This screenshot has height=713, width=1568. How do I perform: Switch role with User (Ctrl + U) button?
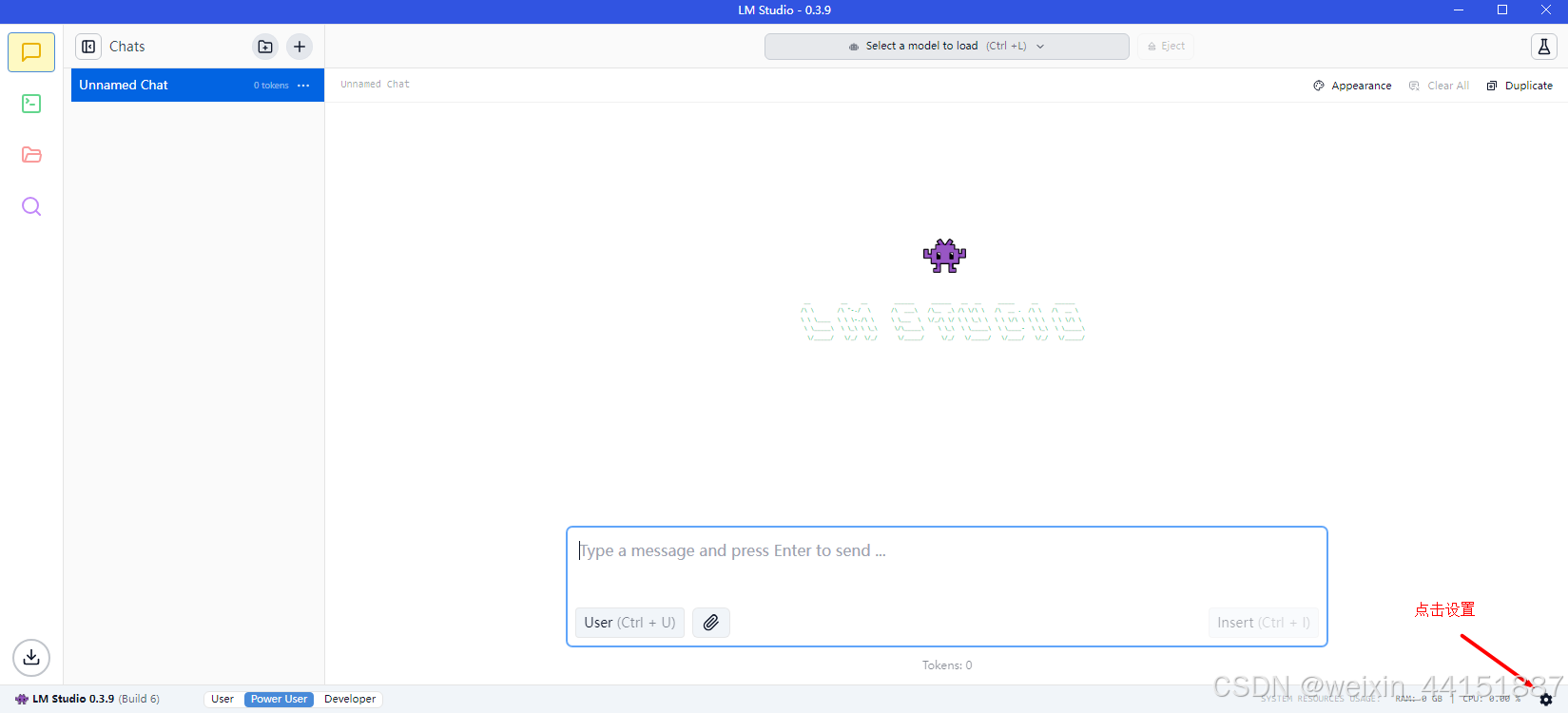tap(629, 623)
